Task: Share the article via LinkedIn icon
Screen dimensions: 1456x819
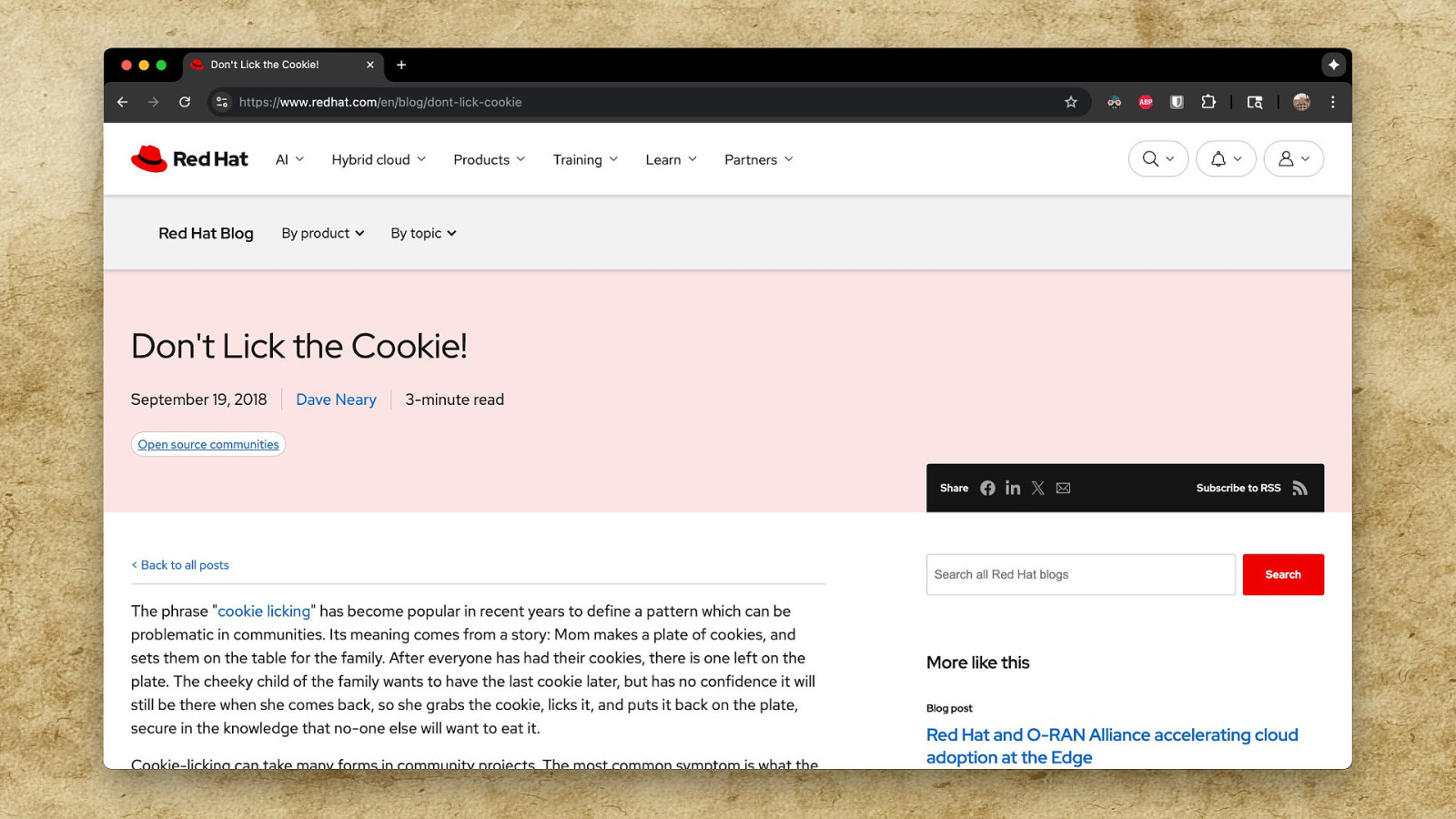Action: coord(1013,489)
